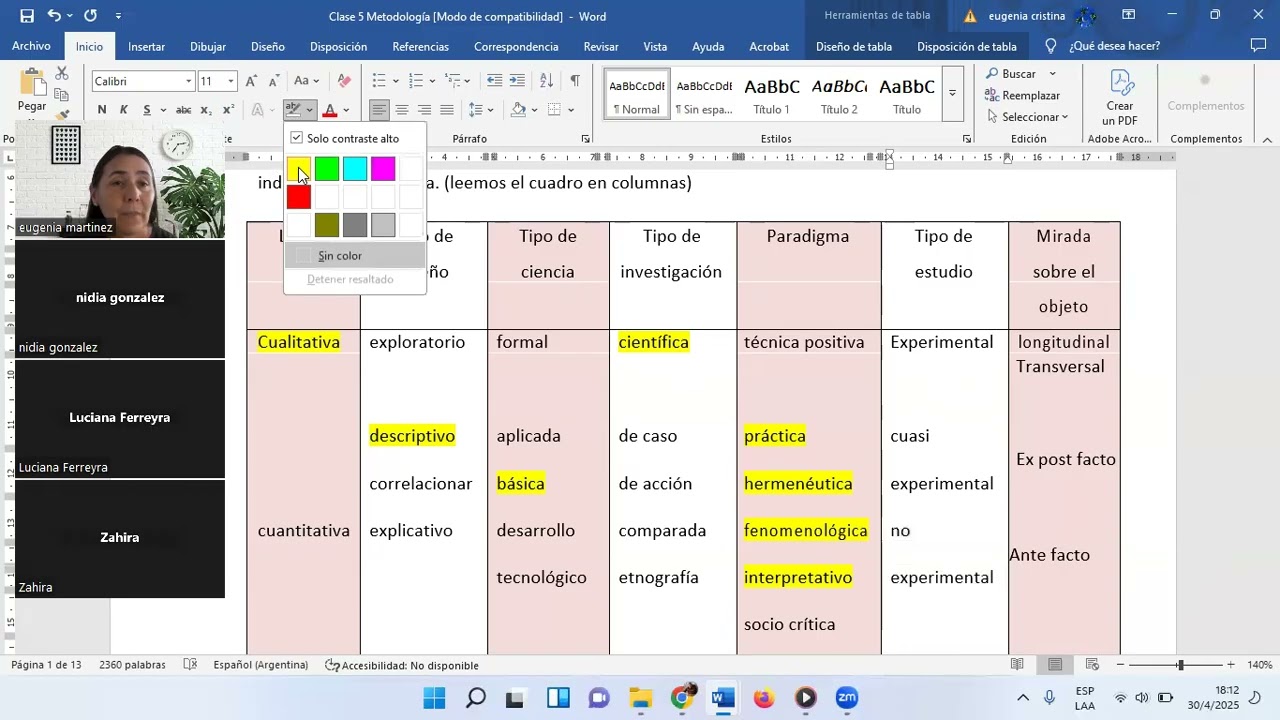Click the Replace (Reemplazar) command
Screen dimensions: 1280x720
point(1022,95)
